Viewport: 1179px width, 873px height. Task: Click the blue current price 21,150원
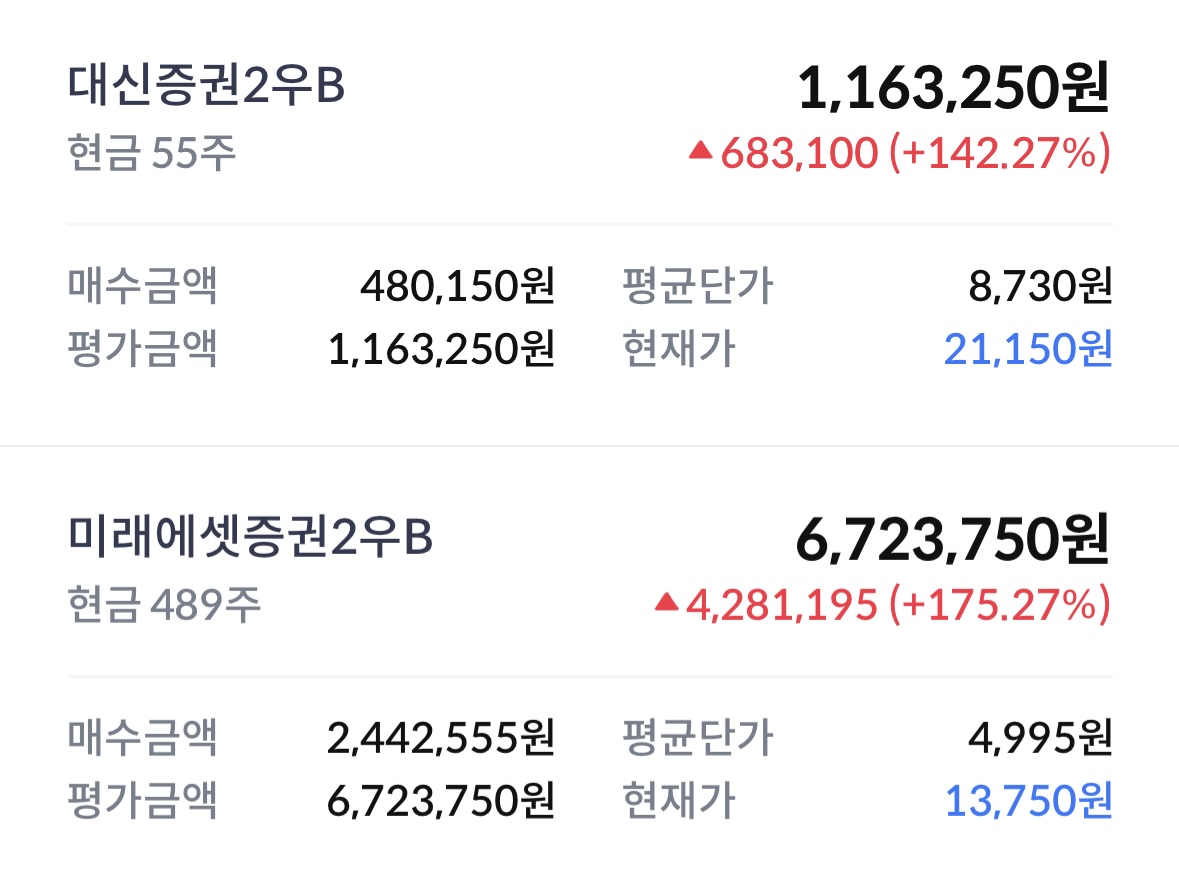(x=1027, y=349)
